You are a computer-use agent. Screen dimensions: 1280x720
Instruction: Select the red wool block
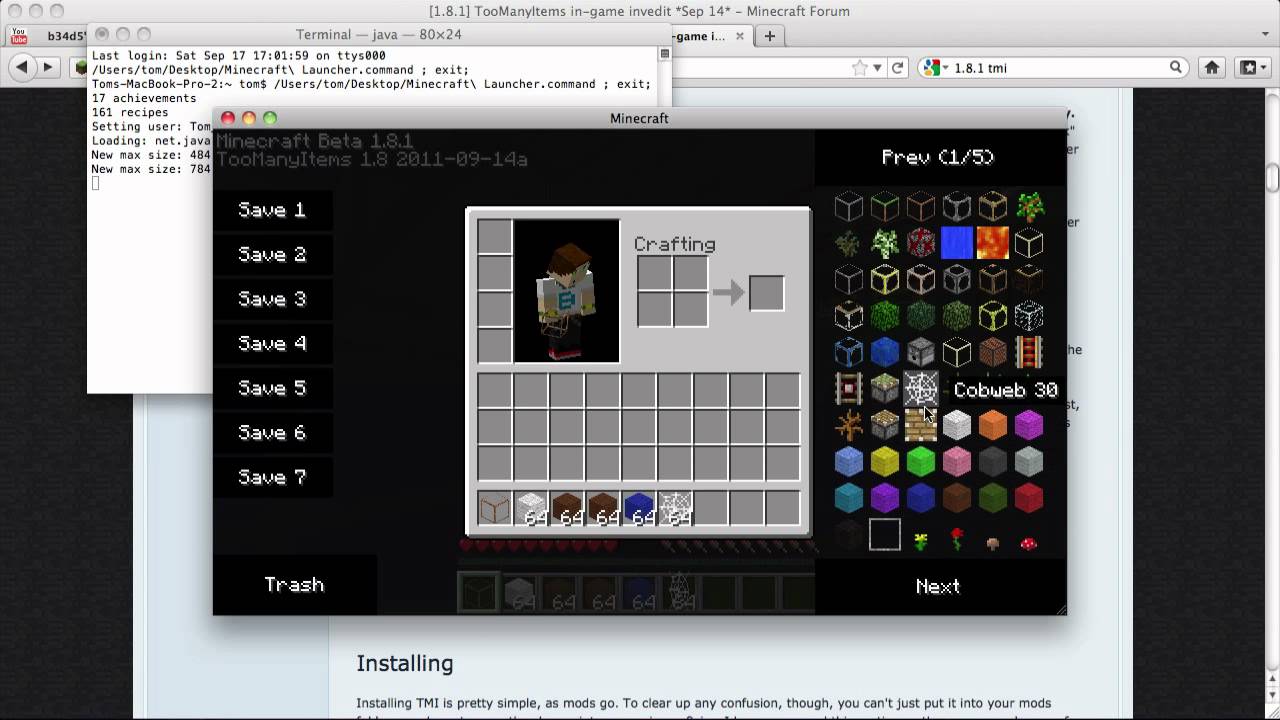[1029, 497]
